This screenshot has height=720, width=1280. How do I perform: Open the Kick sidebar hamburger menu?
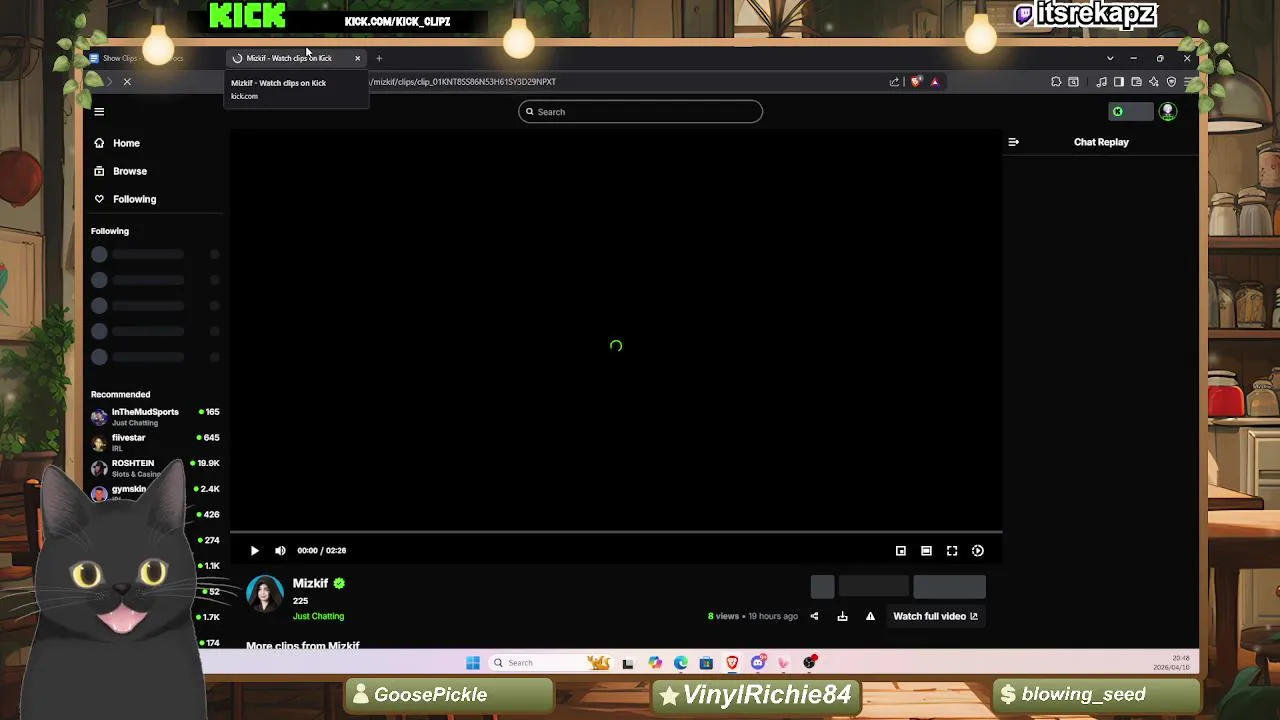(x=99, y=112)
